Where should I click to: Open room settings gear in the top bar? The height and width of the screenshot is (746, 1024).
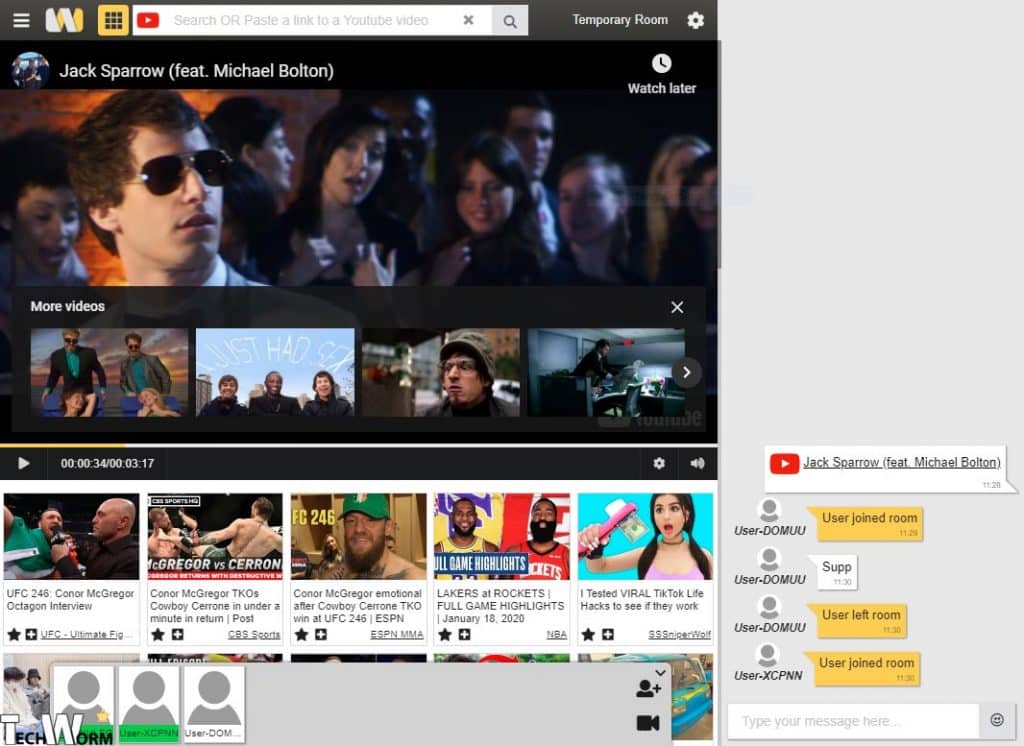(x=696, y=20)
